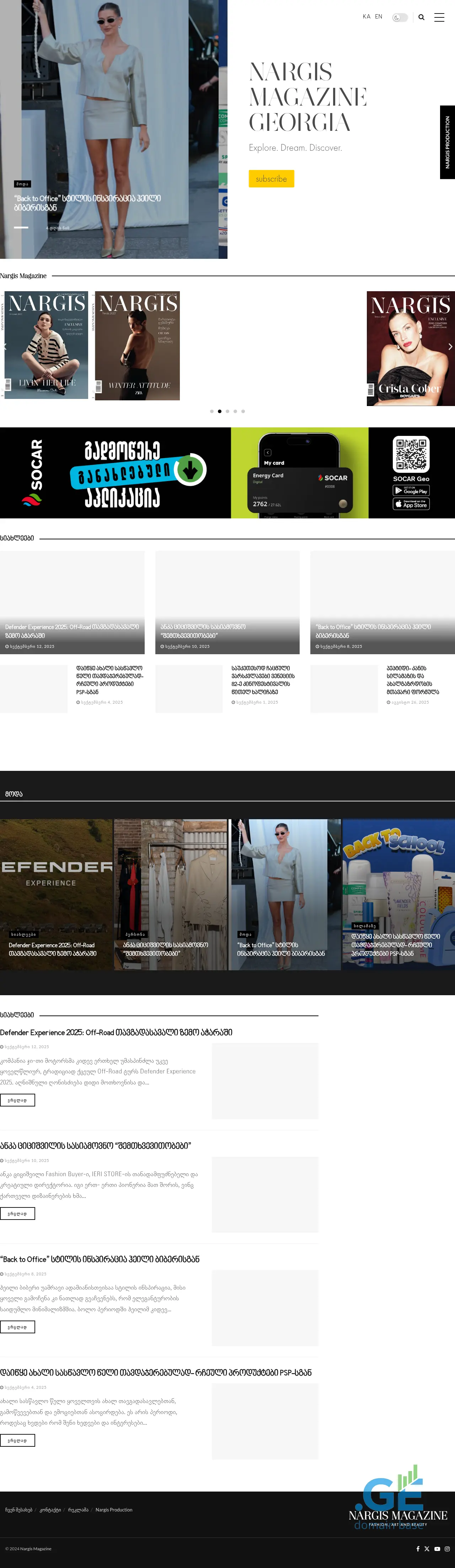Open the X (Twitter) icon in footer
455x1568 pixels.
point(427,1548)
